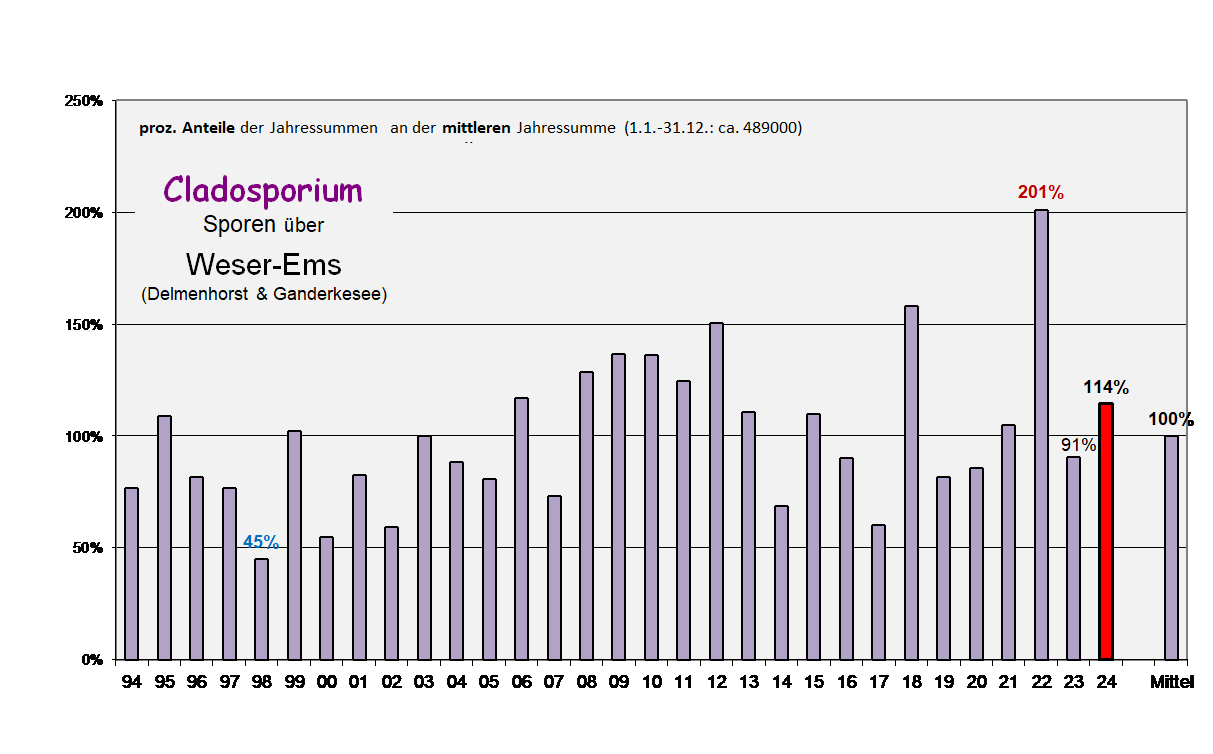Click the bar for year 23
The image size is (1213, 754).
pos(1074,558)
